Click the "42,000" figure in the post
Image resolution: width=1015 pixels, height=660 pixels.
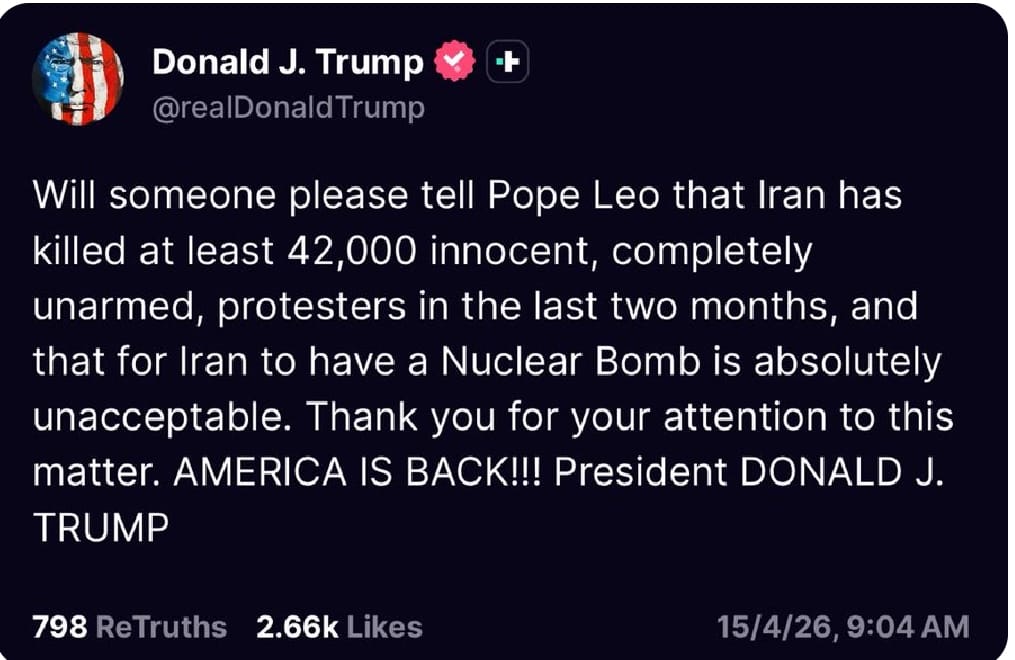[354, 251]
